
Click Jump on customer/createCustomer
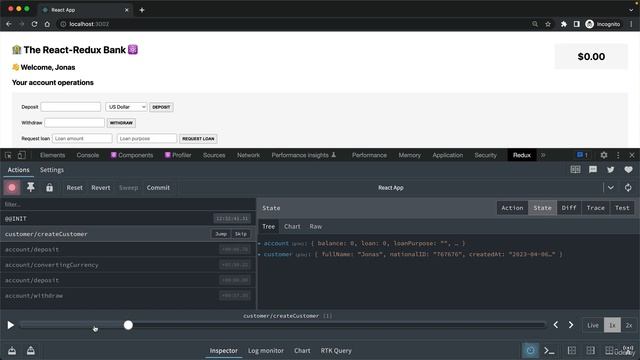point(221,234)
